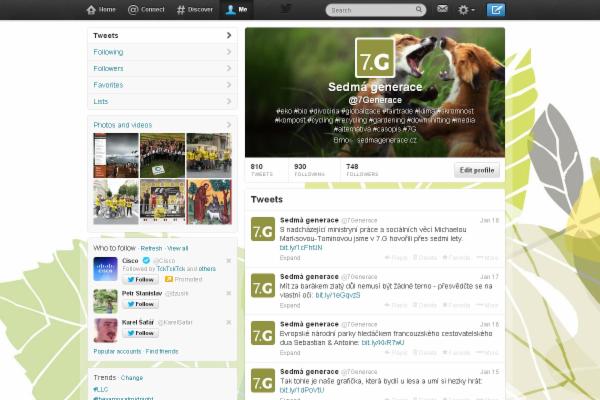Follow Karel Šafář
The image size is (600, 400).
(139, 333)
